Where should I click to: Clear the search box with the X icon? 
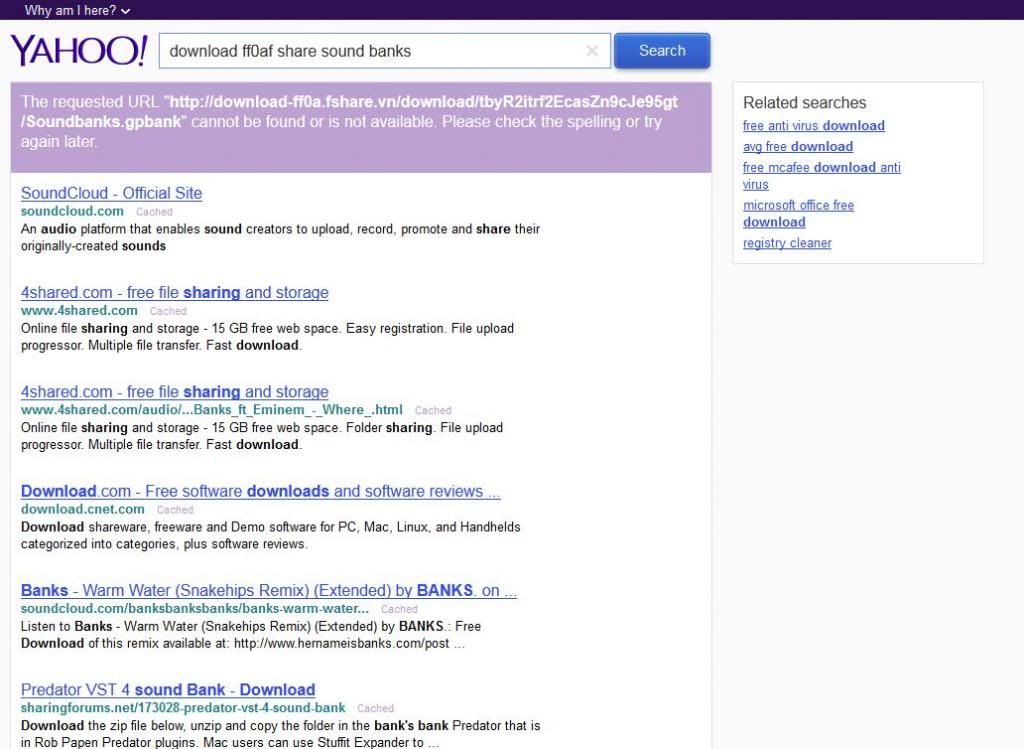click(x=592, y=51)
